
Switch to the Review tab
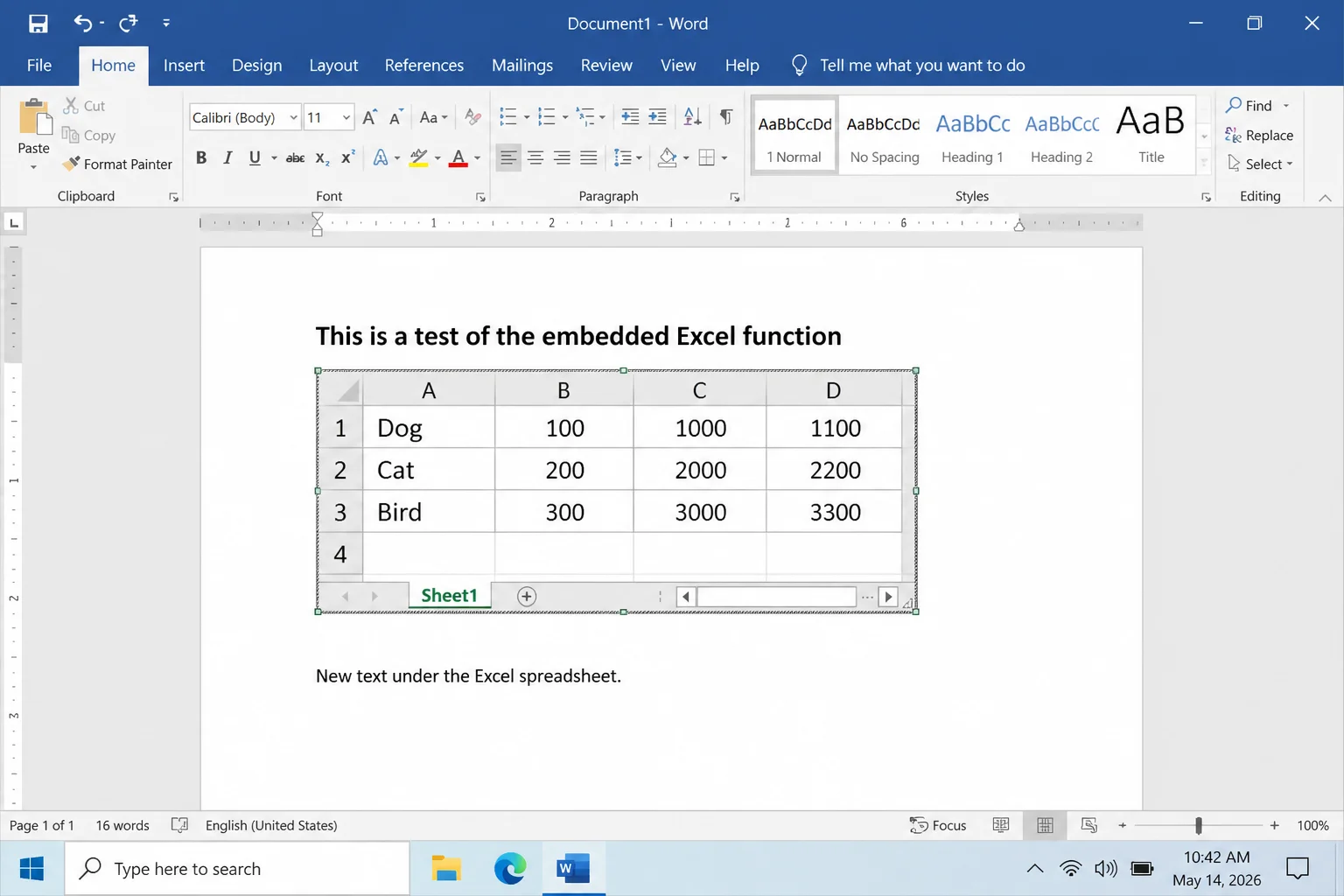pyautogui.click(x=606, y=66)
